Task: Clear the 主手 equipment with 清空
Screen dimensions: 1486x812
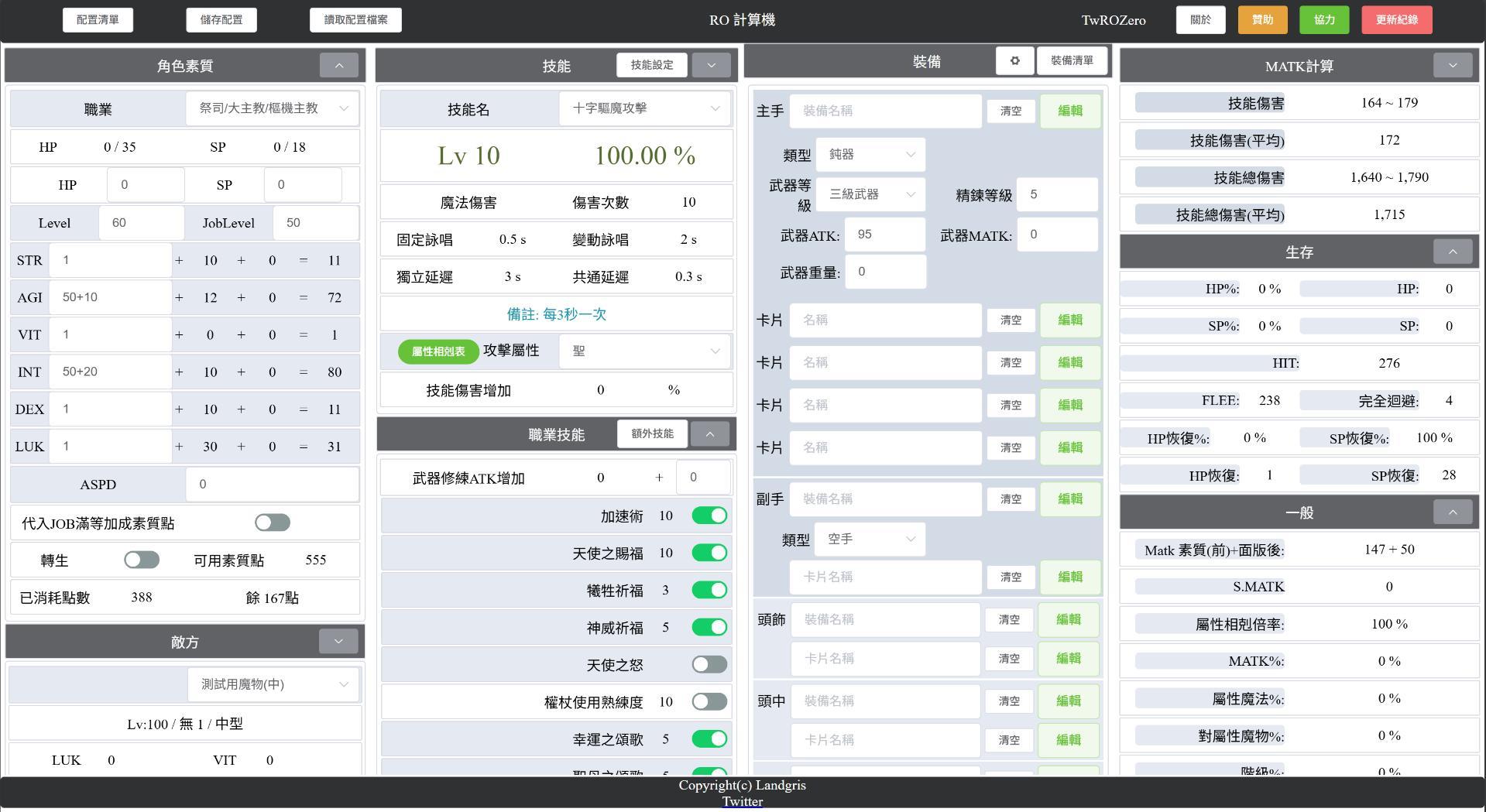Action: click(x=1011, y=111)
